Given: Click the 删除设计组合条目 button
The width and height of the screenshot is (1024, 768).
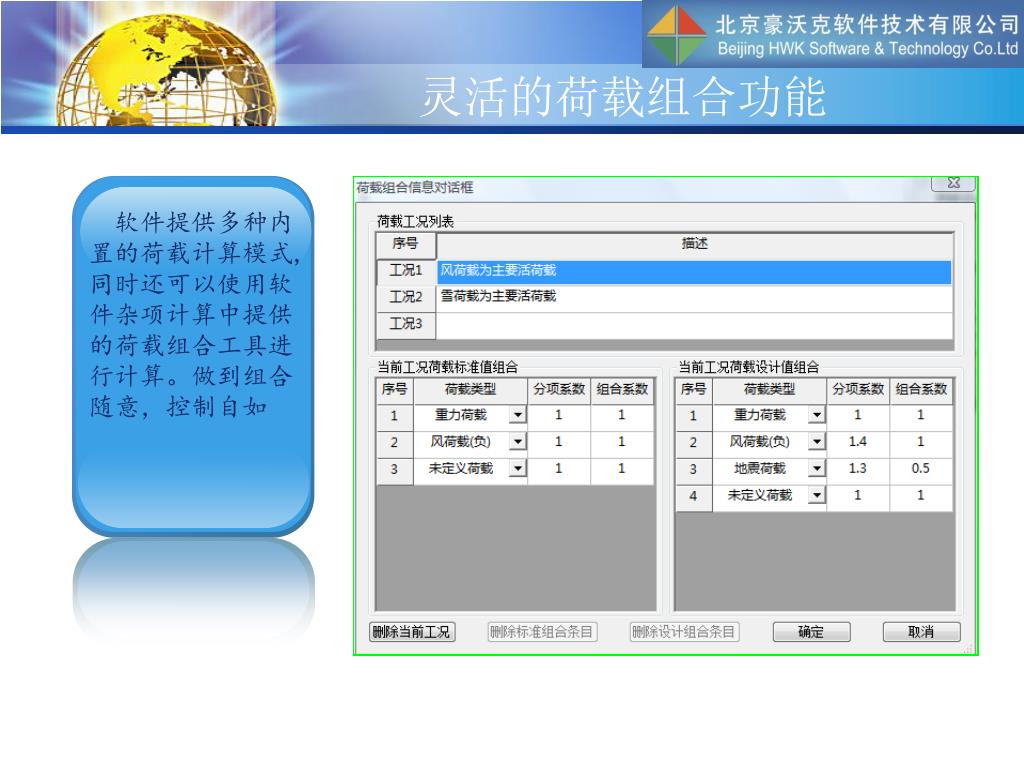Looking at the screenshot, I should pyautogui.click(x=684, y=632).
